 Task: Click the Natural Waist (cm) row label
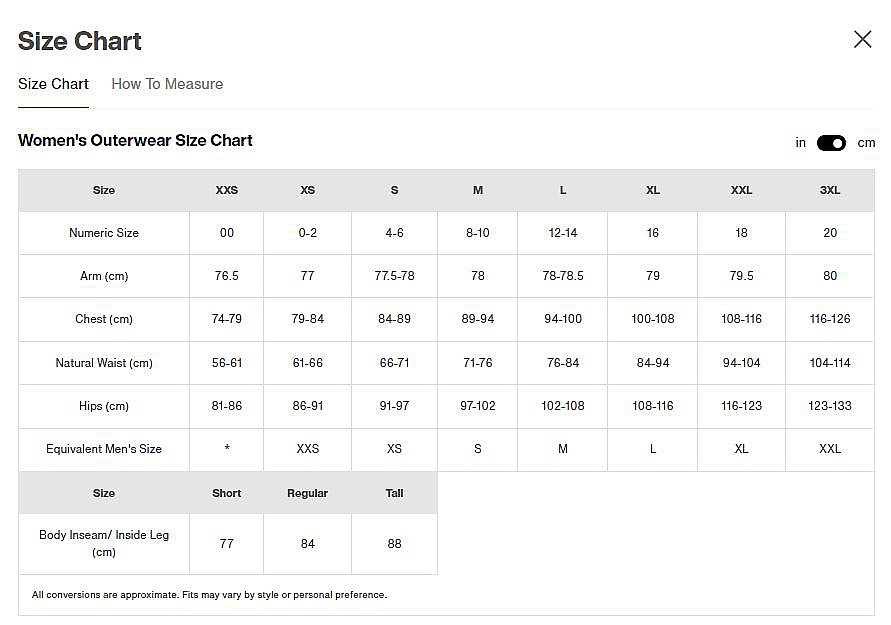pyautogui.click(x=104, y=363)
